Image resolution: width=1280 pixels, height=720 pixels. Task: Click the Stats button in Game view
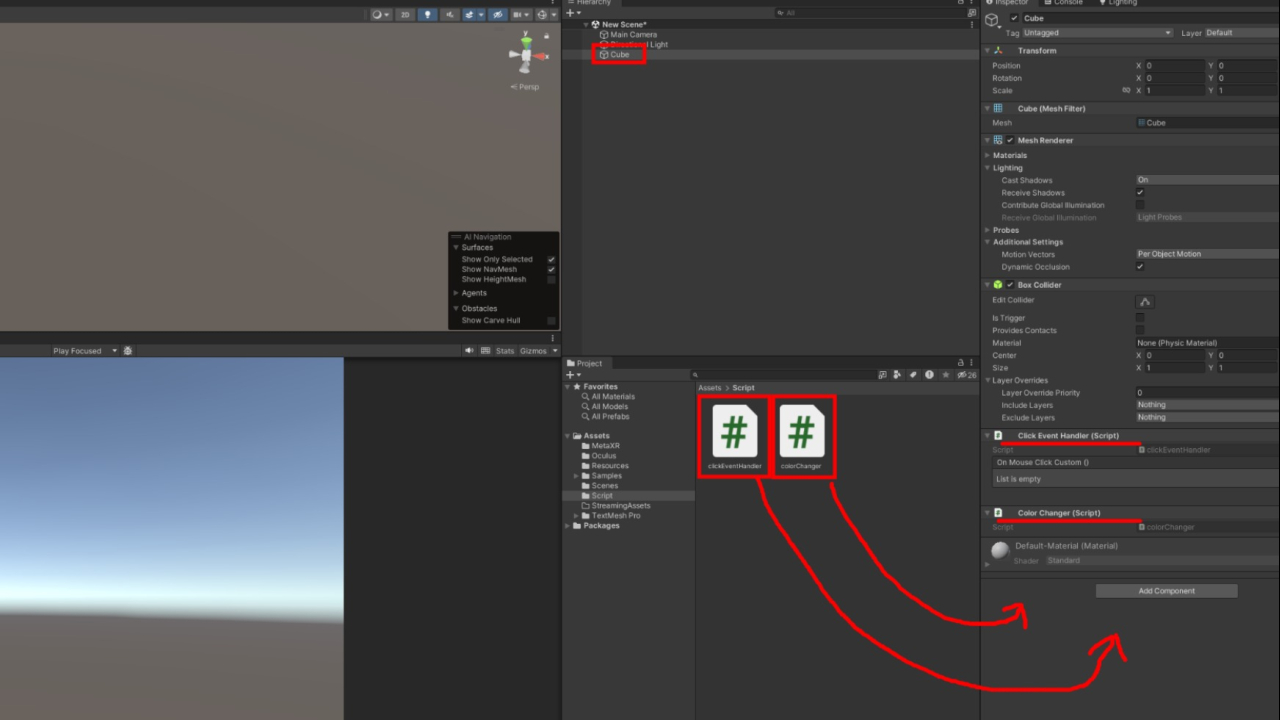click(x=504, y=351)
